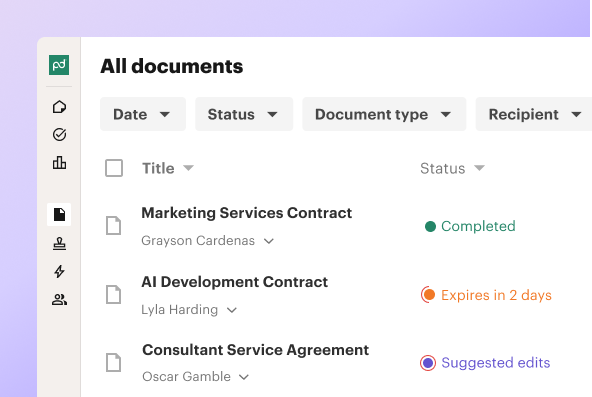The image size is (592, 397).
Task: Open the bar chart reports icon
Action: [x=59, y=163]
